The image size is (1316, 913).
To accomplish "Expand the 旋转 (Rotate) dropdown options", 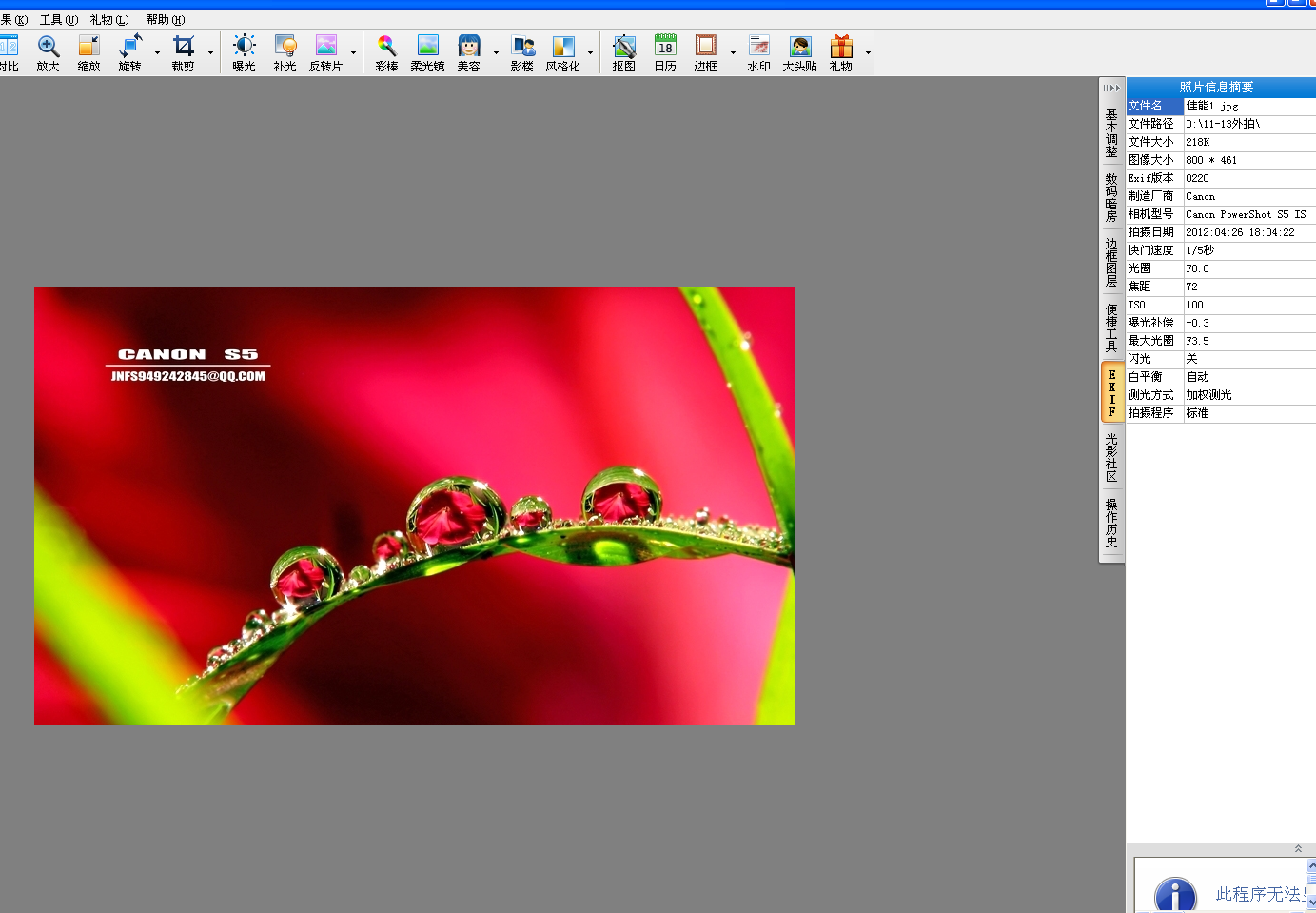I will coord(155,54).
